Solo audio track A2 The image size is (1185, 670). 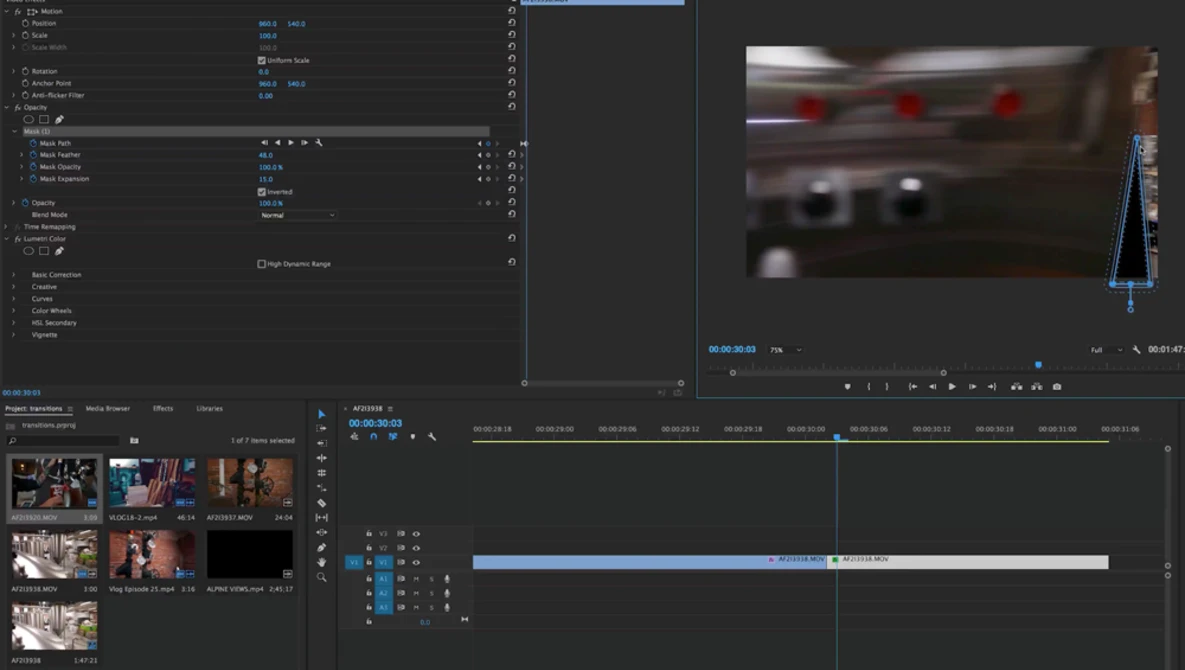tap(432, 594)
